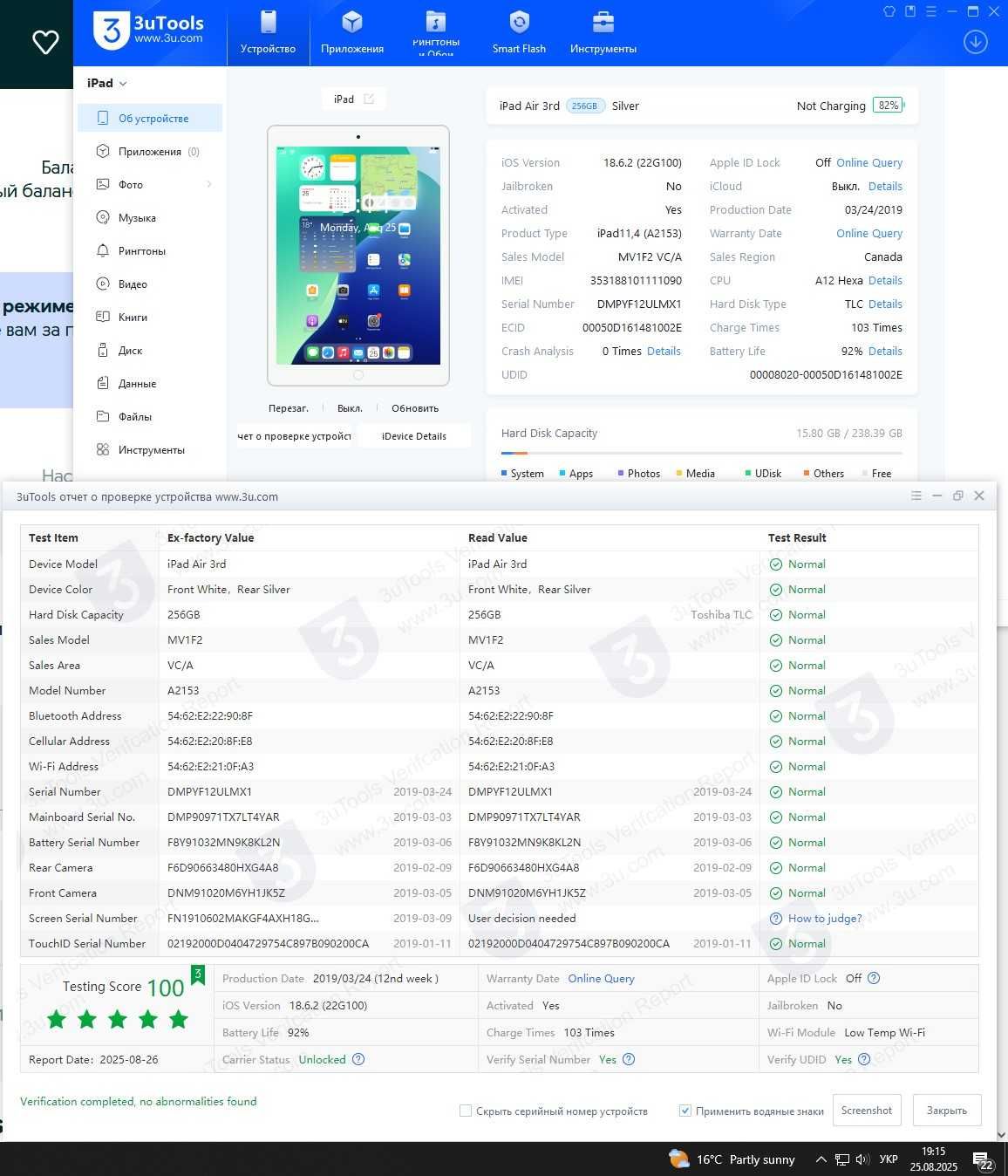
Task: Open the Устройство tab in 3uTools
Action: [268, 32]
